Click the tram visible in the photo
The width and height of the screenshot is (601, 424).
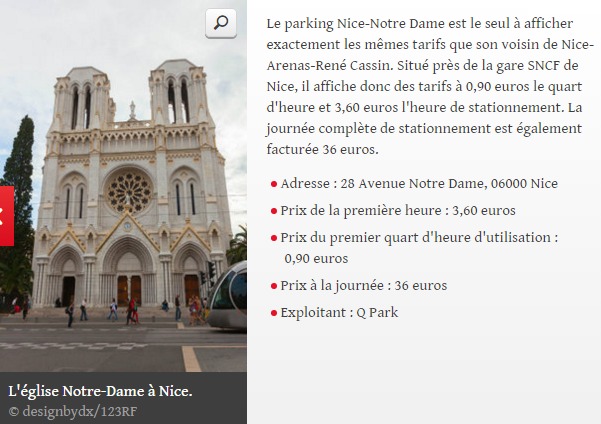point(227,295)
